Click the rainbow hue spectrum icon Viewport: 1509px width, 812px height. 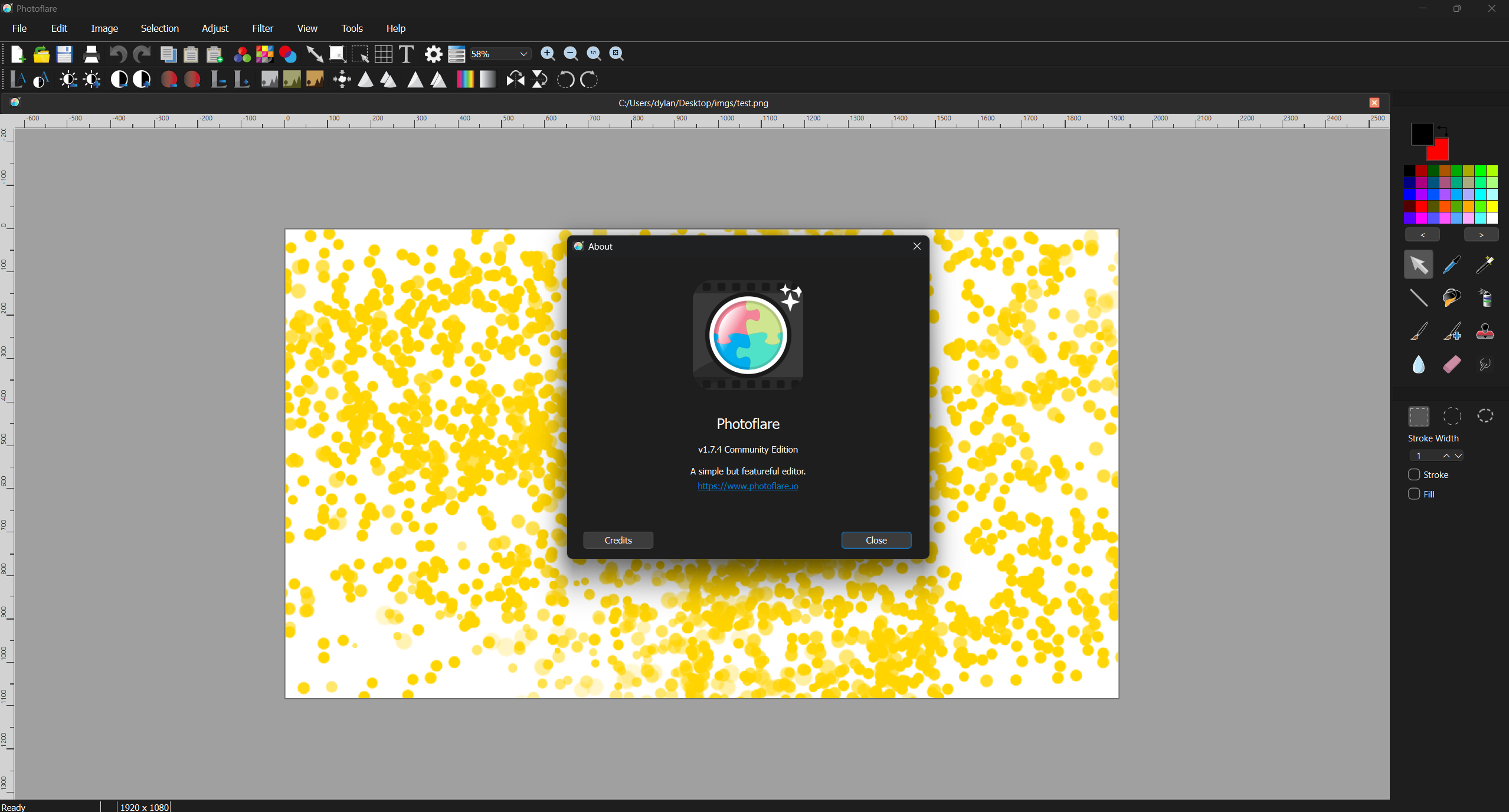pos(465,80)
